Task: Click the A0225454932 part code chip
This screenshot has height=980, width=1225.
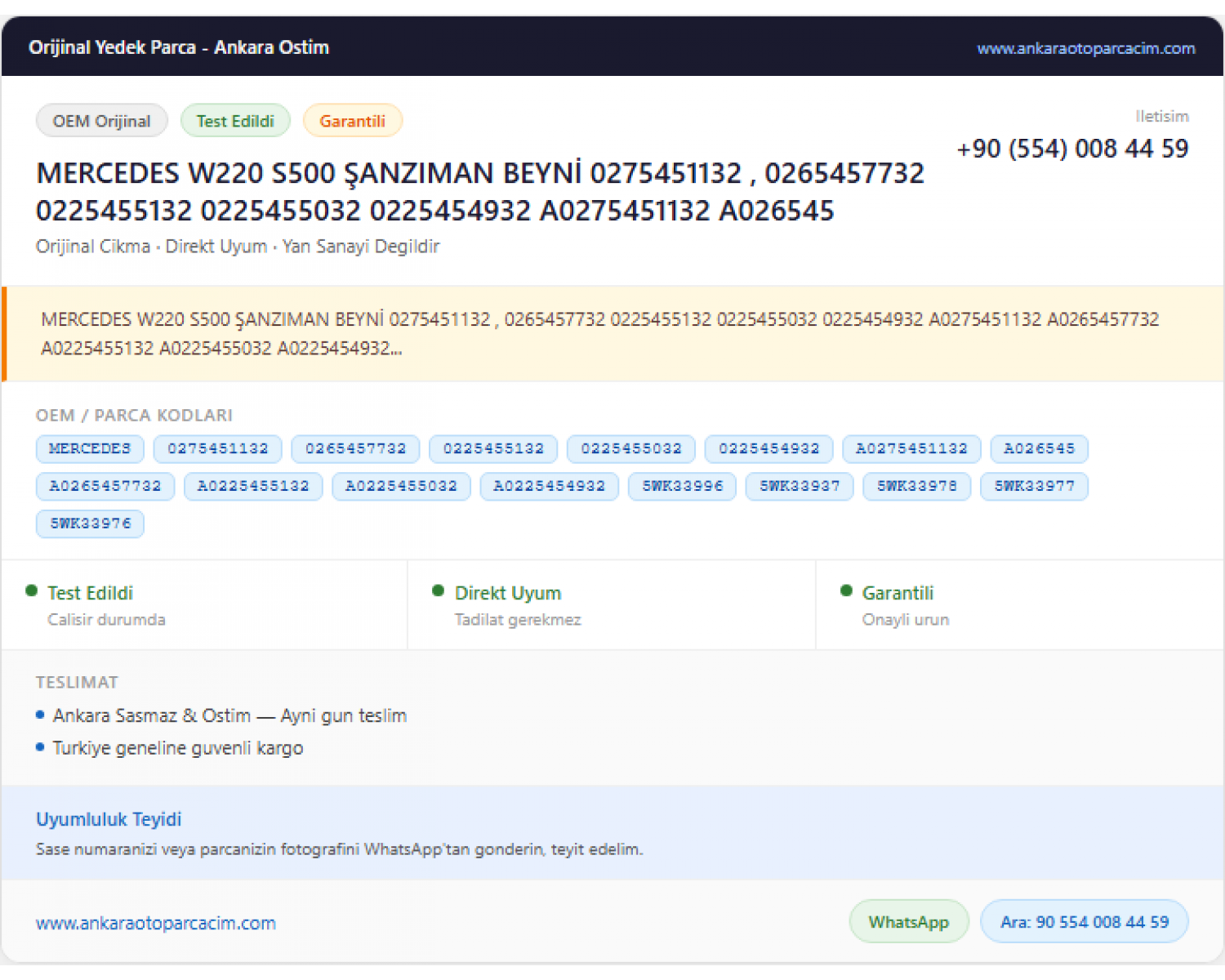Action: [550, 486]
